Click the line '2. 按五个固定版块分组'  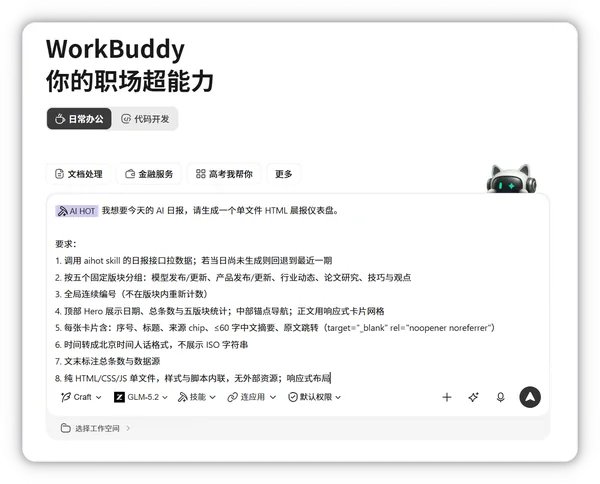(233, 277)
